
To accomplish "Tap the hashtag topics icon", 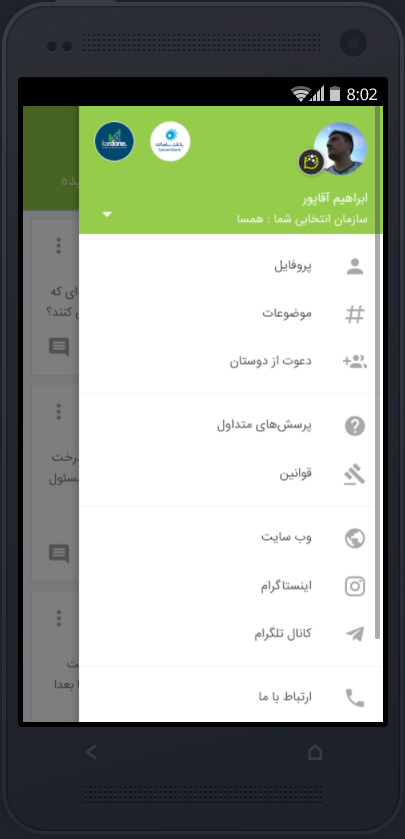I will (355, 314).
